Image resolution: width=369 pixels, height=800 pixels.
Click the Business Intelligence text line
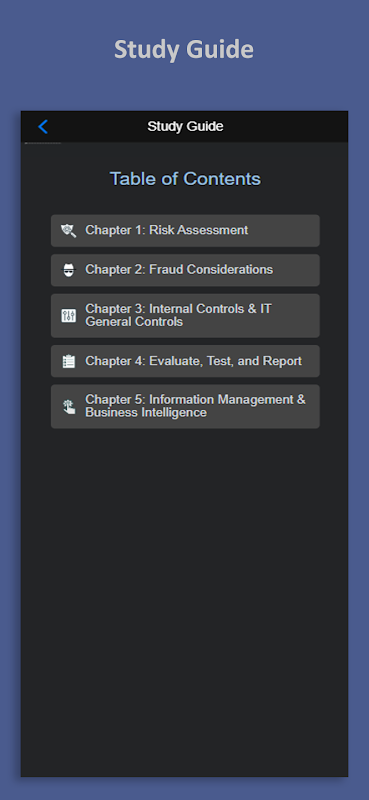click(146, 412)
